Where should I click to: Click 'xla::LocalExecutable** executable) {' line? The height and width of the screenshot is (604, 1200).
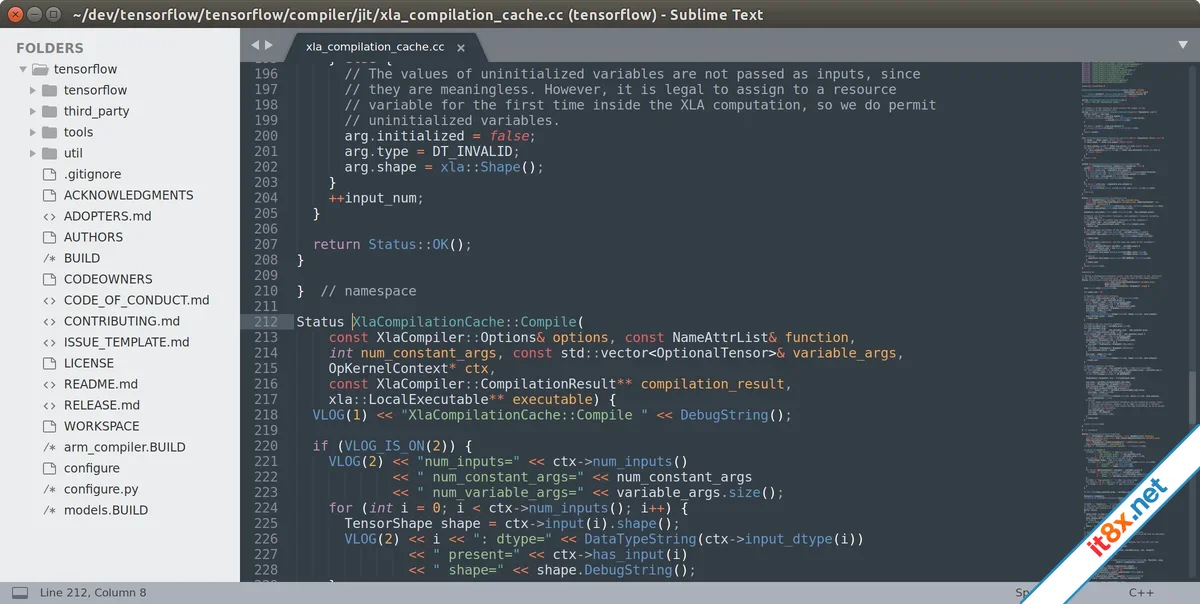point(472,400)
